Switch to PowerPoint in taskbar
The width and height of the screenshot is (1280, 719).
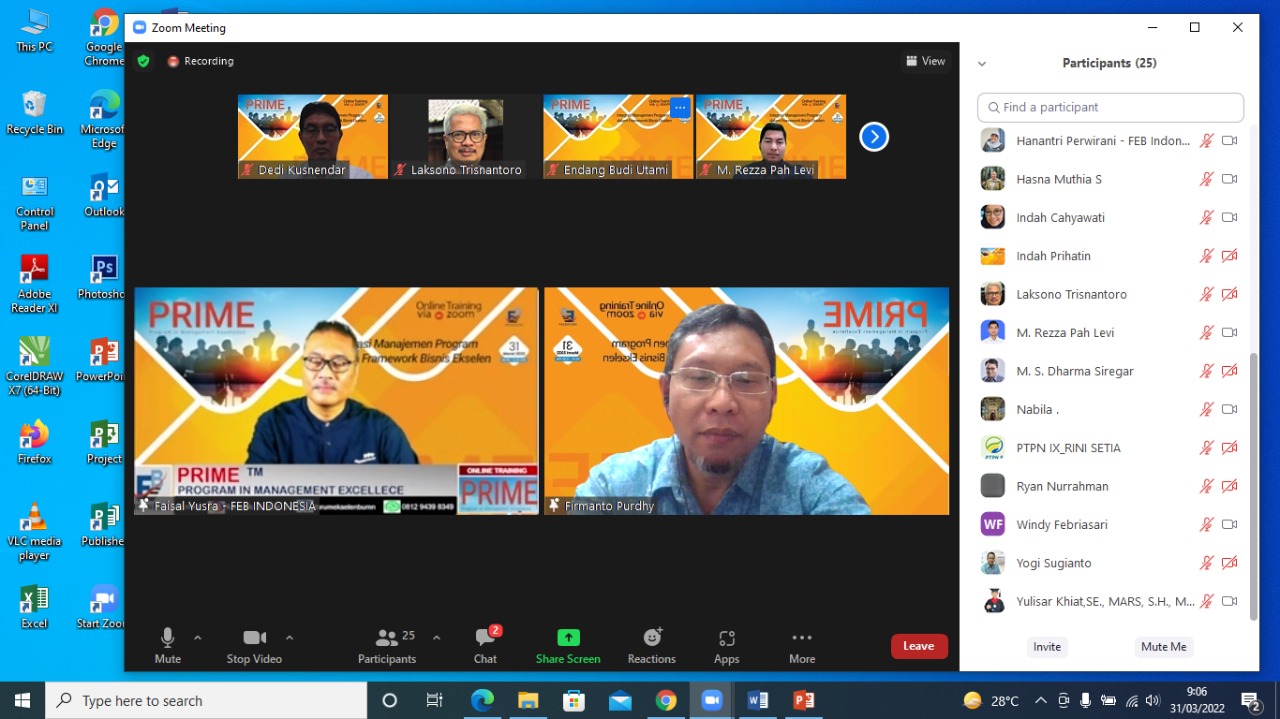pyautogui.click(x=804, y=700)
